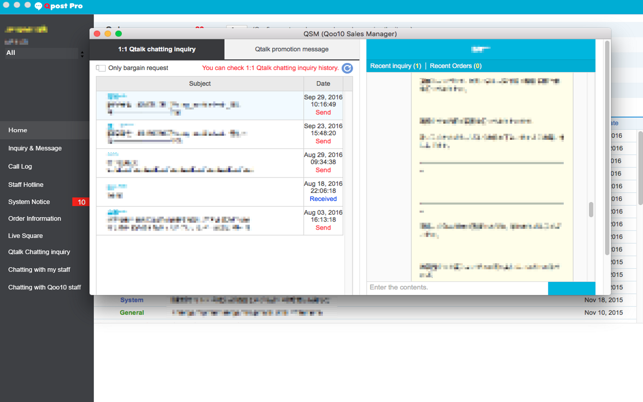Screen dimensions: 643x402
Task: Click the red 10 notice badge
Action: (x=81, y=202)
